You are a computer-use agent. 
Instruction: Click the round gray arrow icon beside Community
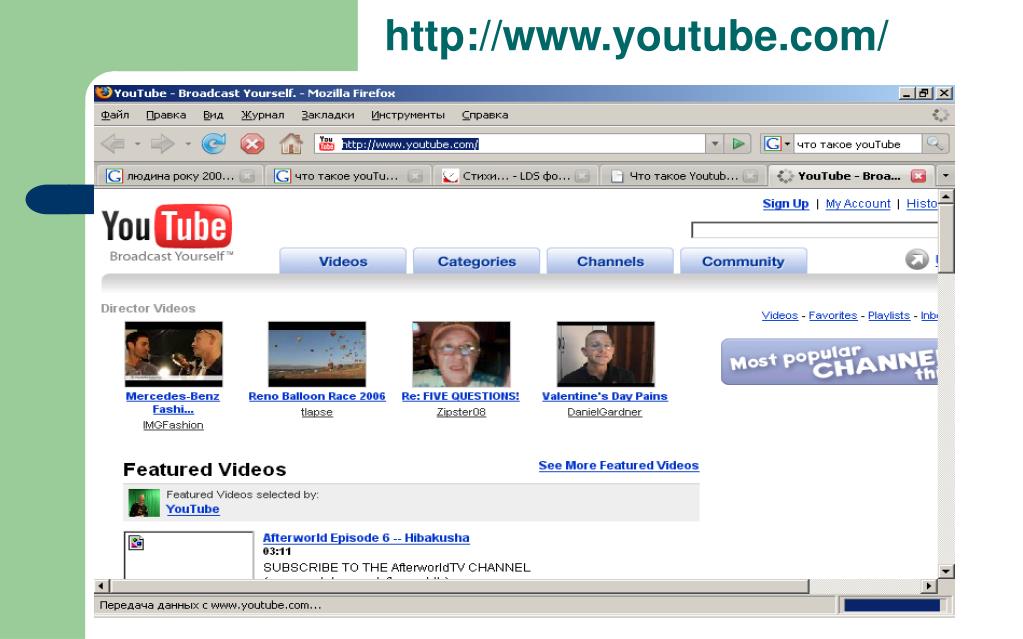(917, 260)
